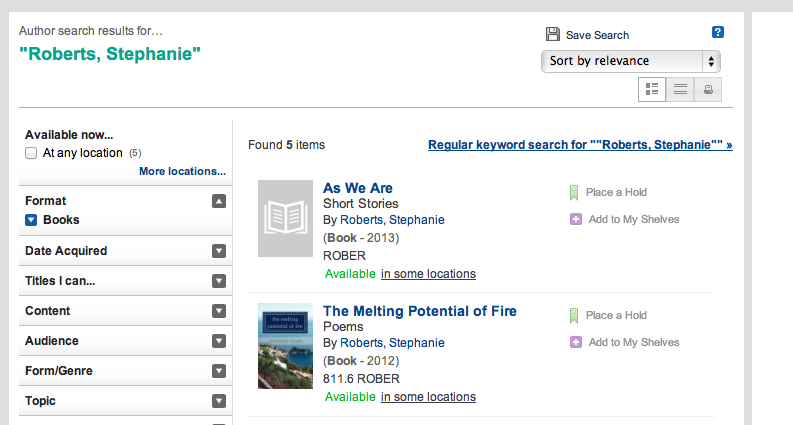The image size is (793, 425).
Task: Switch to detailed list view icon
Action: click(652, 89)
